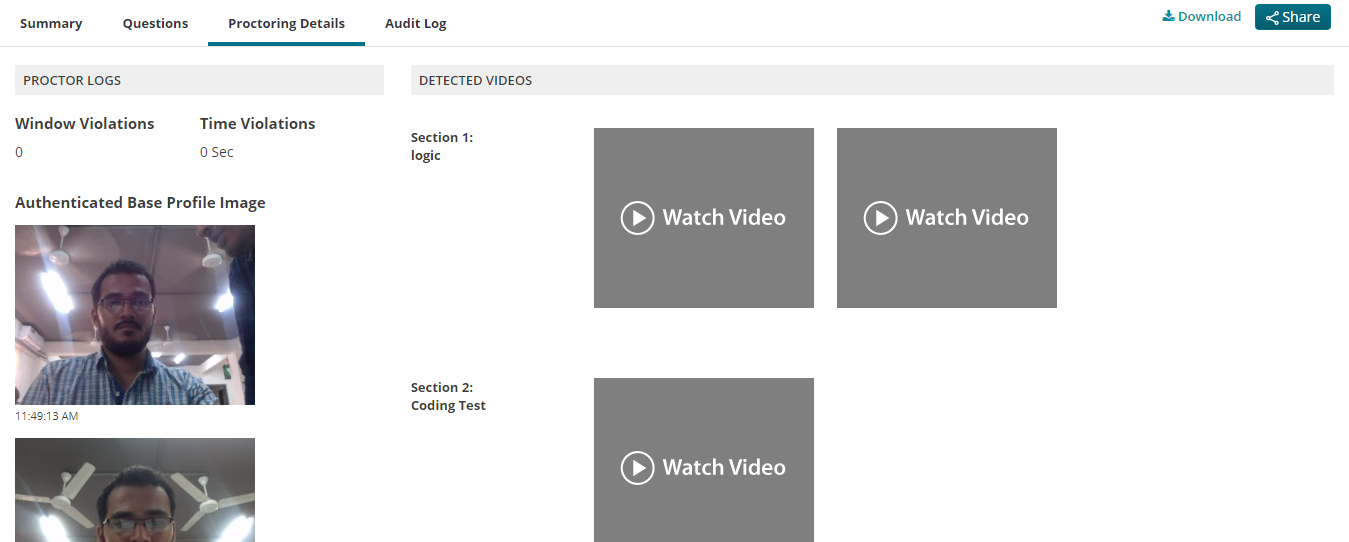Select the Section 1: logic label
The height and width of the screenshot is (542, 1349).
[442, 146]
